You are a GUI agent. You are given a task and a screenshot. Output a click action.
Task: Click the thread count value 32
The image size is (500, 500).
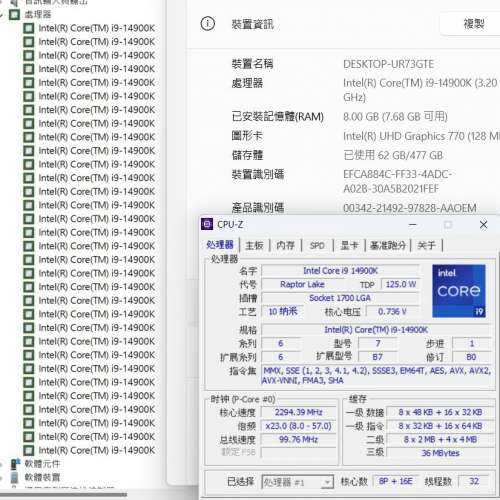coord(474,481)
